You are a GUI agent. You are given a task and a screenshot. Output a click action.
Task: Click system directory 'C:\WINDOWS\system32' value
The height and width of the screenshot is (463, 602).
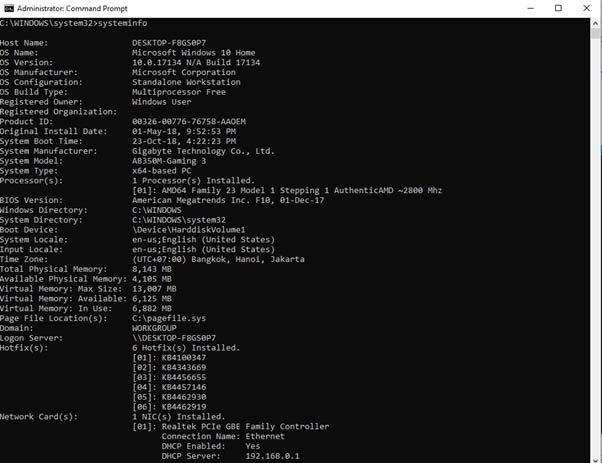[x=179, y=220]
